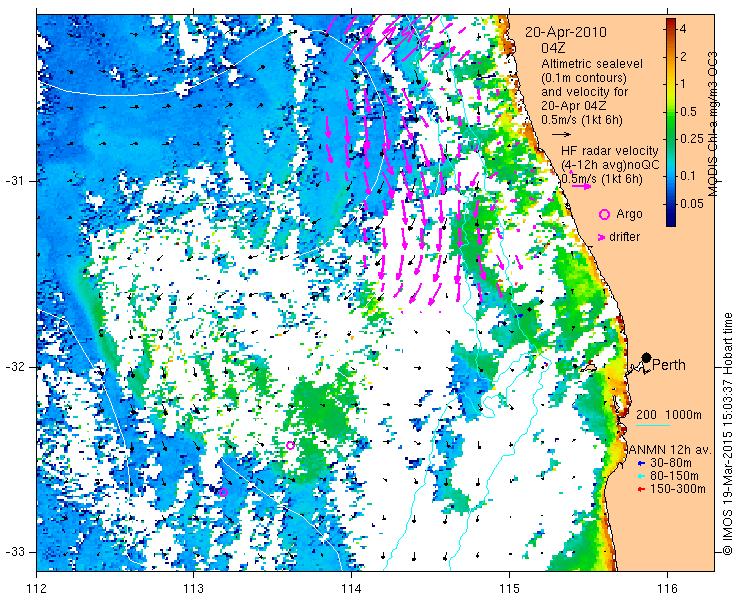Click the black Perth city marker dot

(647, 357)
